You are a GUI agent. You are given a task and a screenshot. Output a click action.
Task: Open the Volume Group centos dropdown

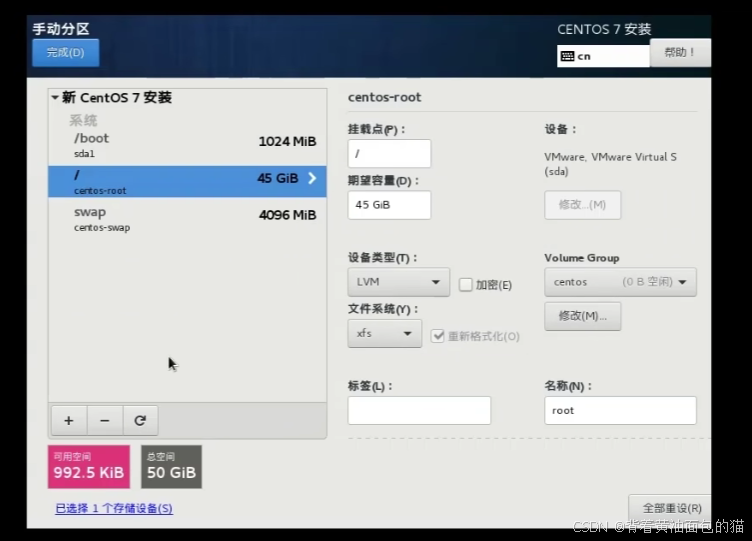click(x=620, y=282)
